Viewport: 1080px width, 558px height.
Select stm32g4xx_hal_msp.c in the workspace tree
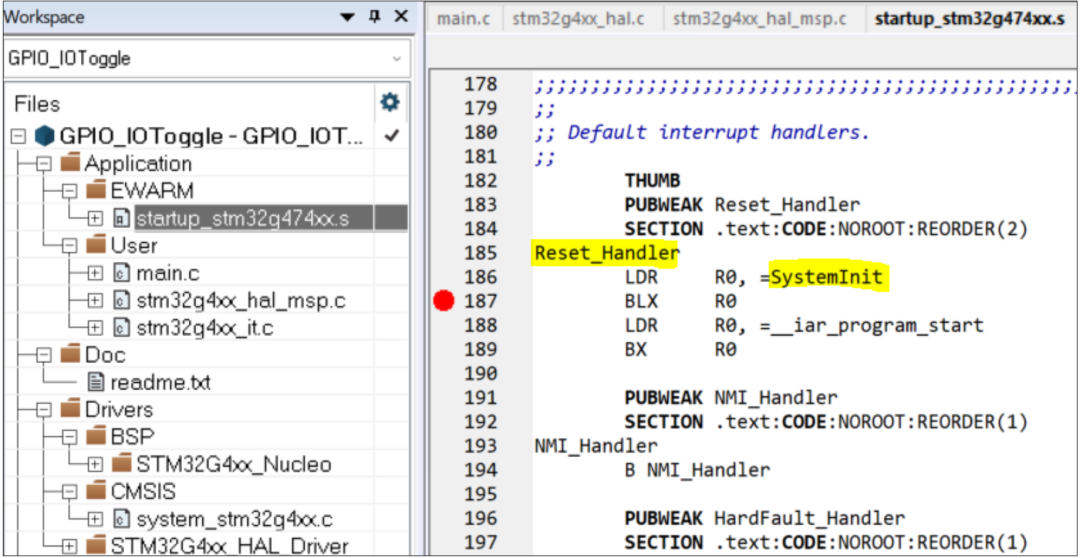point(240,301)
